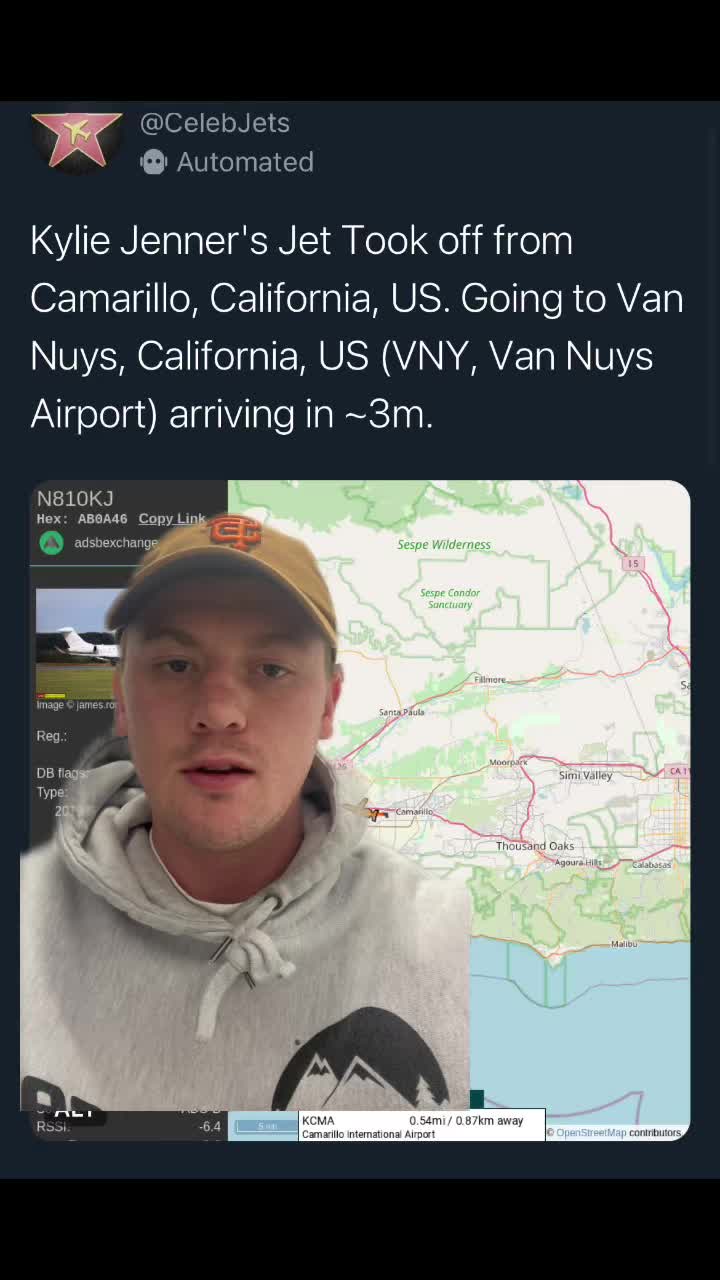Image resolution: width=720 pixels, height=1280 pixels.
Task: Click the map scale bar
Action: click(x=265, y=1126)
